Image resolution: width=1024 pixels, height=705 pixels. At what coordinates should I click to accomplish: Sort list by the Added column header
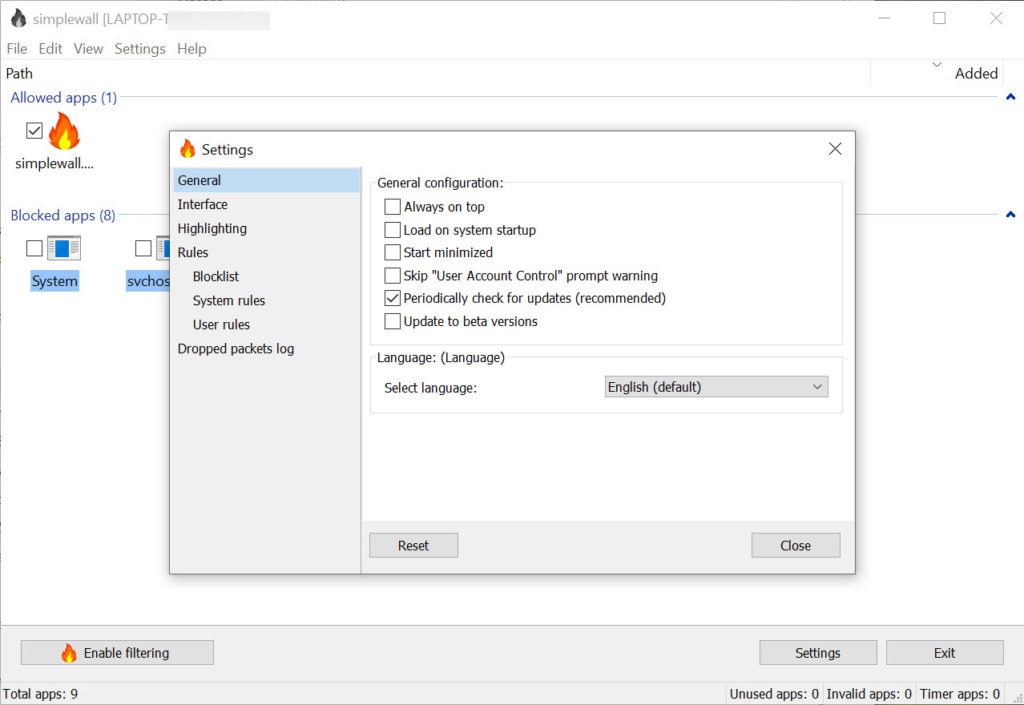point(976,73)
